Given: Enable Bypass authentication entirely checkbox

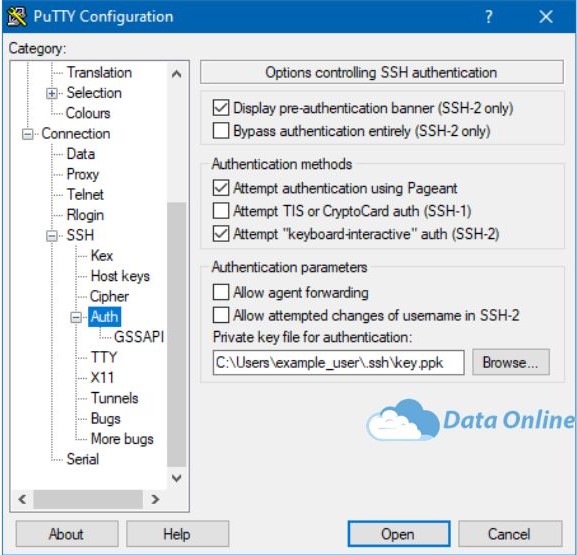Looking at the screenshot, I should pos(221,131).
